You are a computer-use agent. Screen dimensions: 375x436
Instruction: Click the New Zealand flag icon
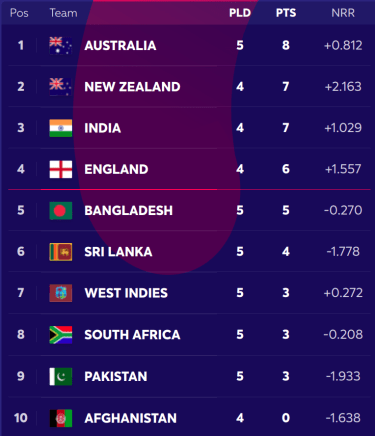point(61,87)
